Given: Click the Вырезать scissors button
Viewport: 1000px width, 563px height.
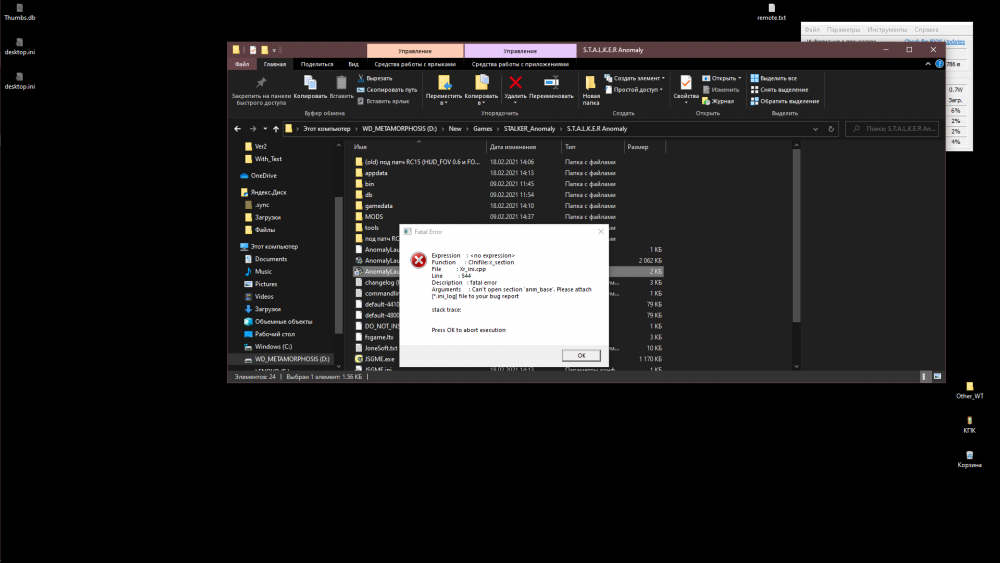Looking at the screenshot, I should (x=375, y=78).
